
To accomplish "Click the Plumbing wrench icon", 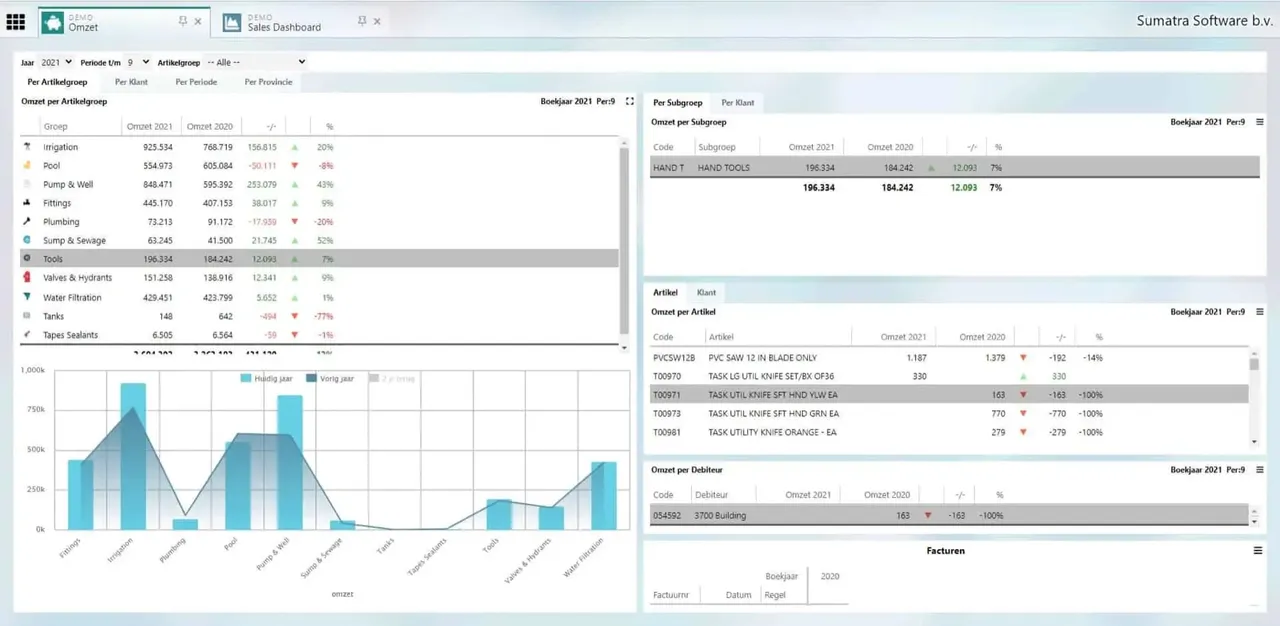I will [x=27, y=221].
